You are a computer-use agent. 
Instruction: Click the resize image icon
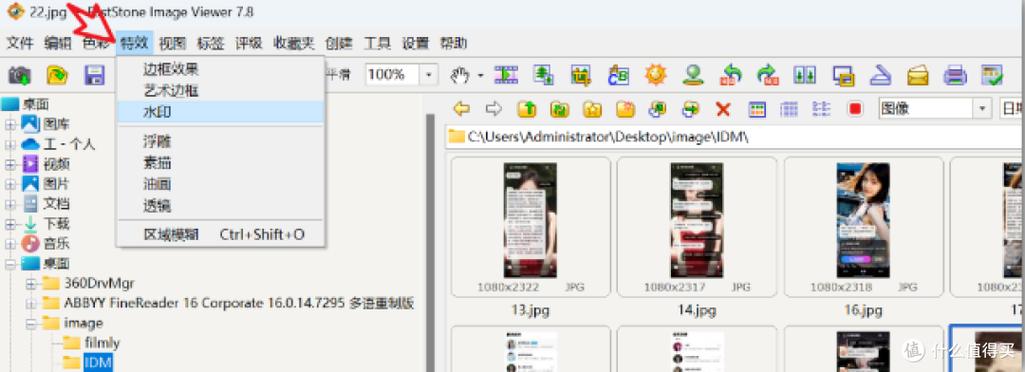point(543,75)
